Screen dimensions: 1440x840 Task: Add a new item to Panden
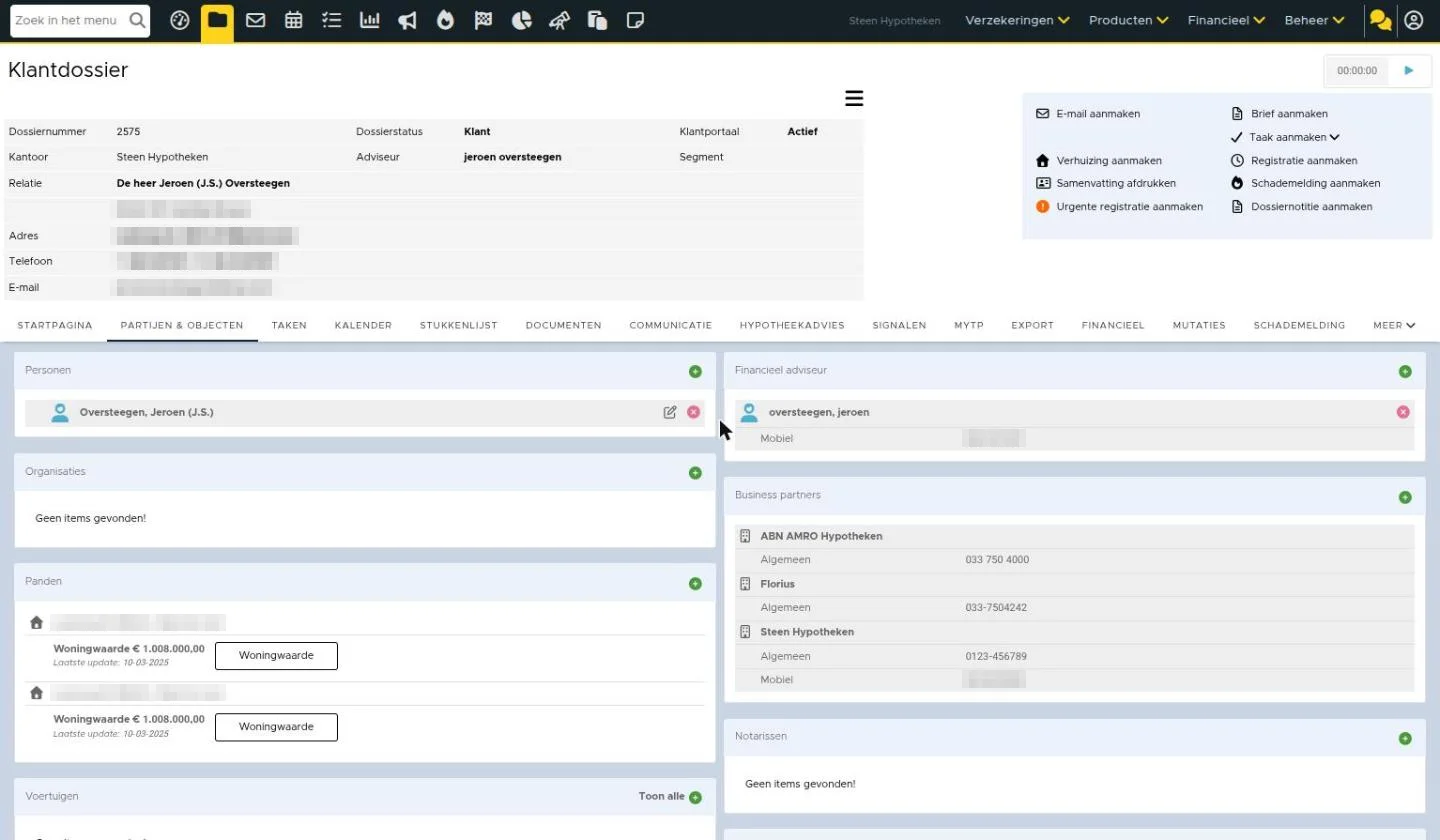pos(695,584)
